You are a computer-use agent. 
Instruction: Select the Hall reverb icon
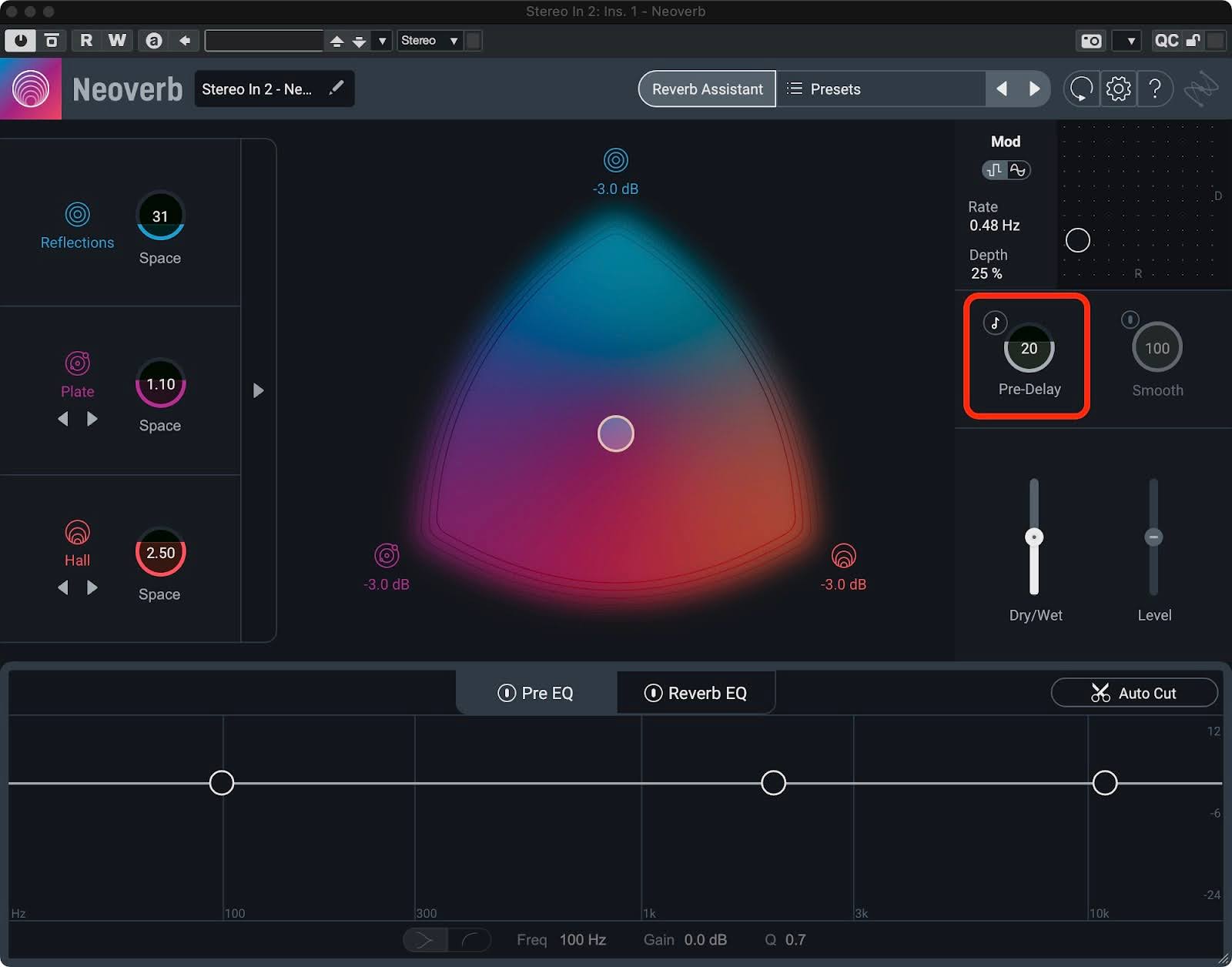point(77,532)
